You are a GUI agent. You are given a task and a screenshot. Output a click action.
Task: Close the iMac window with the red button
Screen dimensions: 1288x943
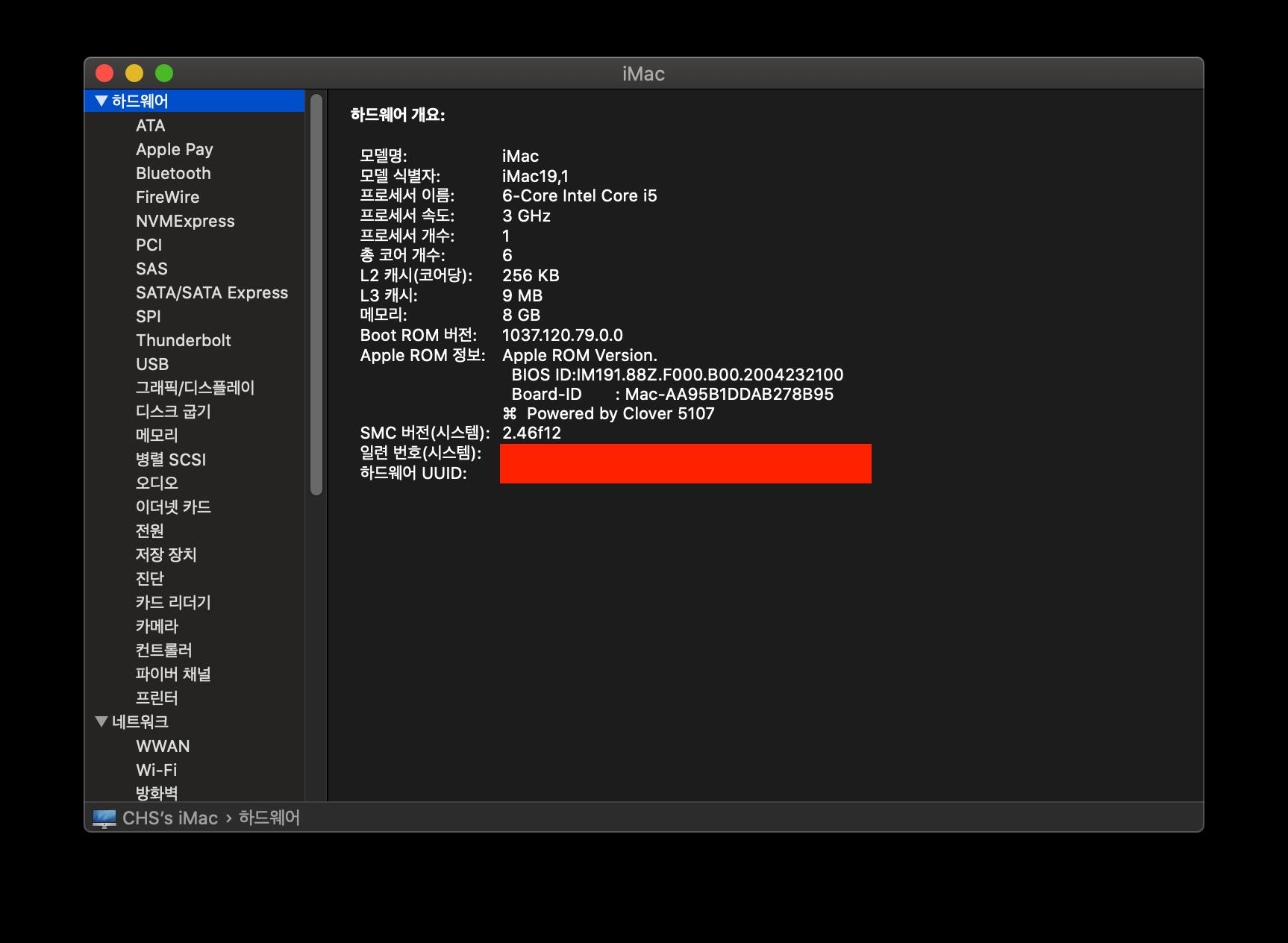(104, 73)
